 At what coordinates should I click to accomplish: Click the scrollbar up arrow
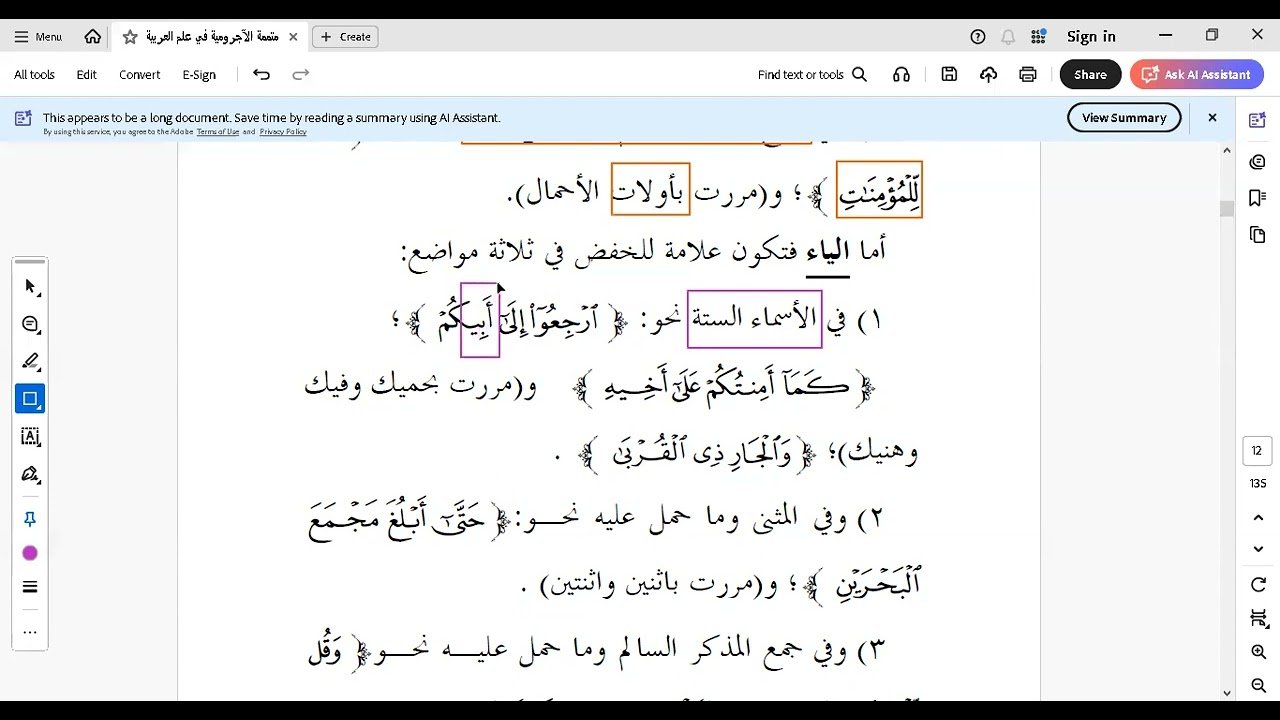(x=1227, y=150)
